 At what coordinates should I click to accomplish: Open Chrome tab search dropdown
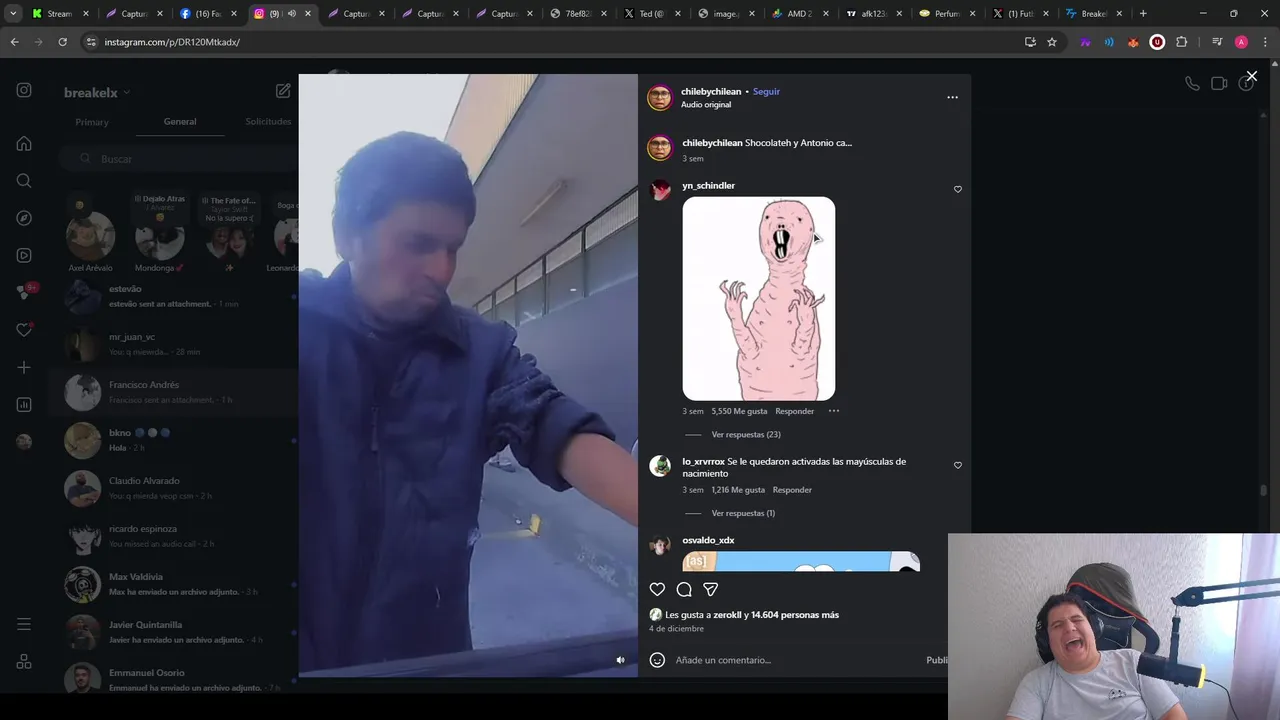click(13, 14)
